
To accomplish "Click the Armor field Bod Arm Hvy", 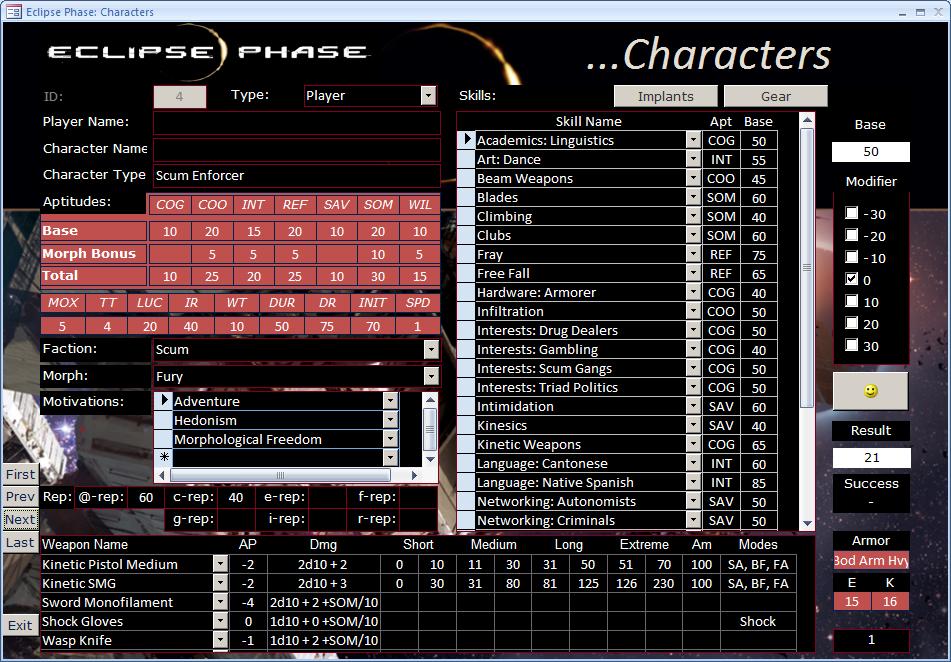I will point(871,560).
